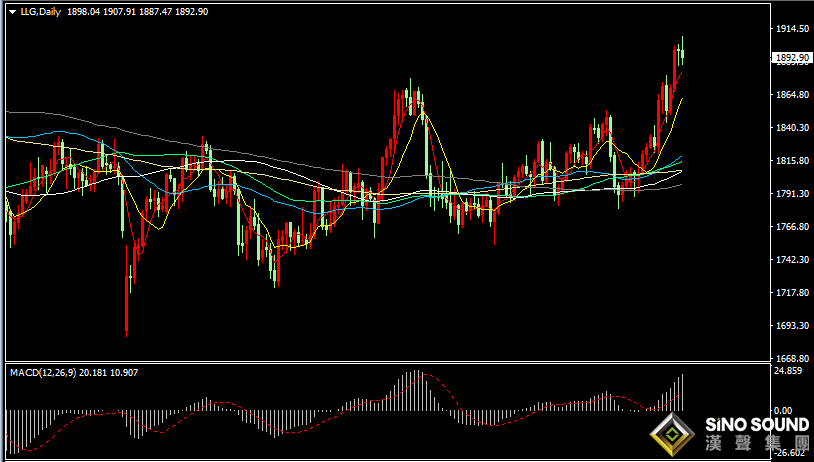Open the MACD(12,26,9) indicator label
This screenshot has width=814, height=462.
click(44, 372)
